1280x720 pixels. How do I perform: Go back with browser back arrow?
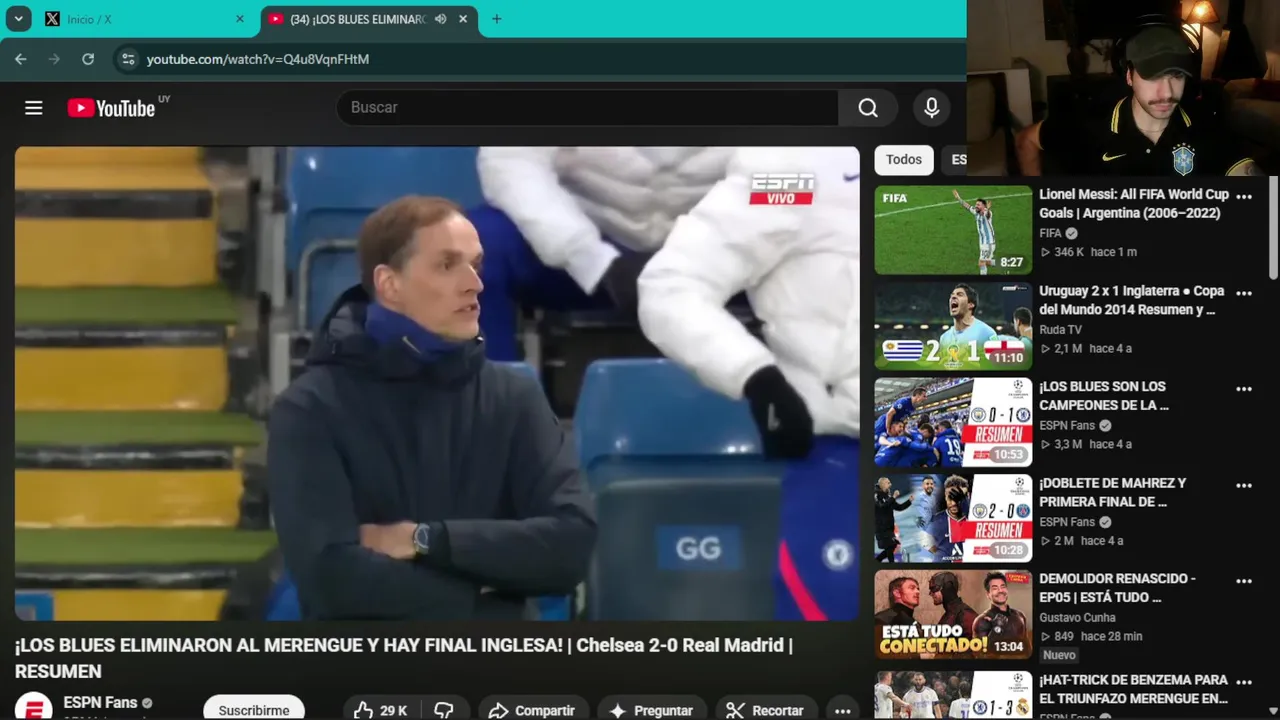click(x=20, y=59)
